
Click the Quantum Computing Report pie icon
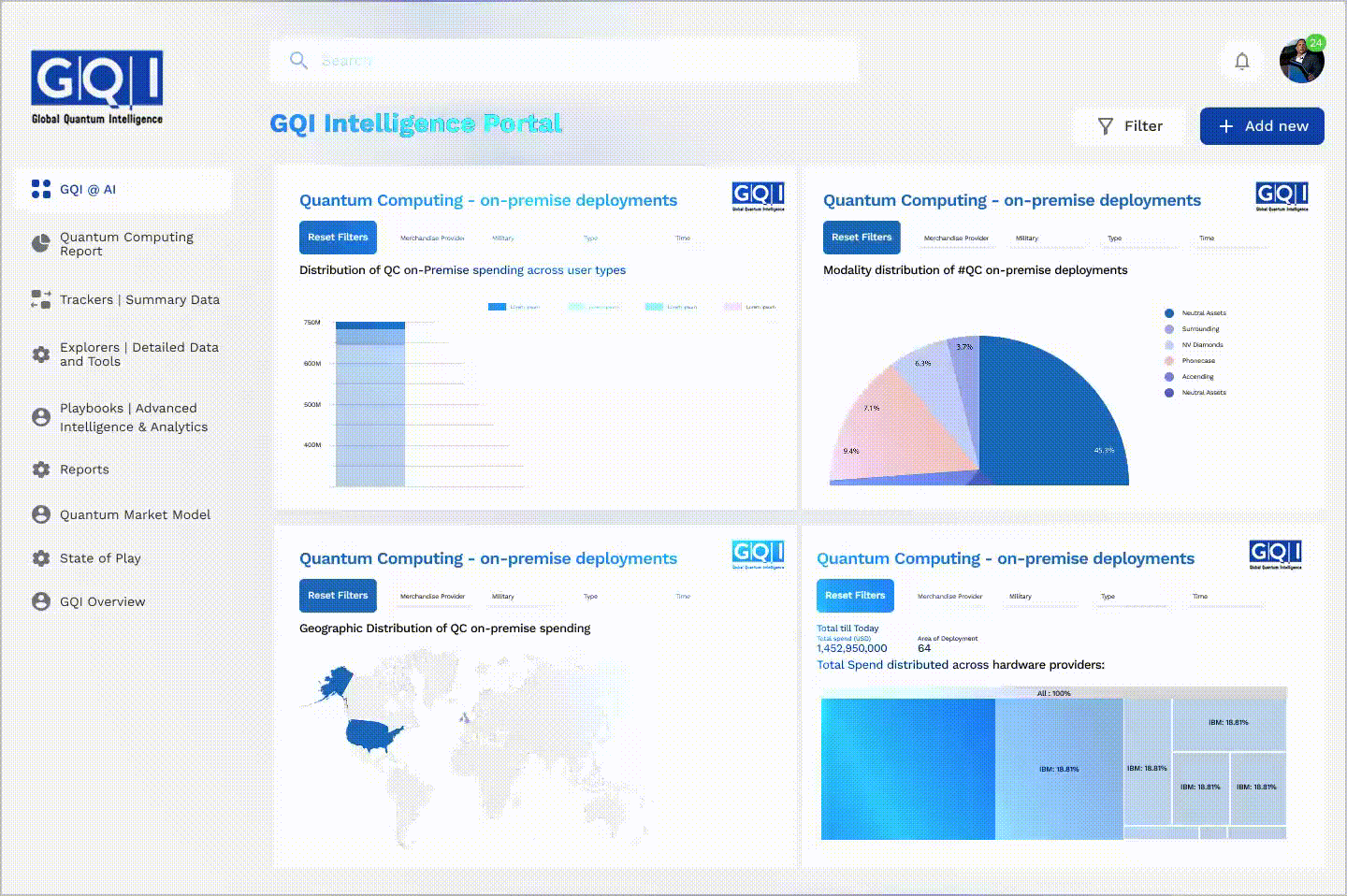(x=41, y=244)
